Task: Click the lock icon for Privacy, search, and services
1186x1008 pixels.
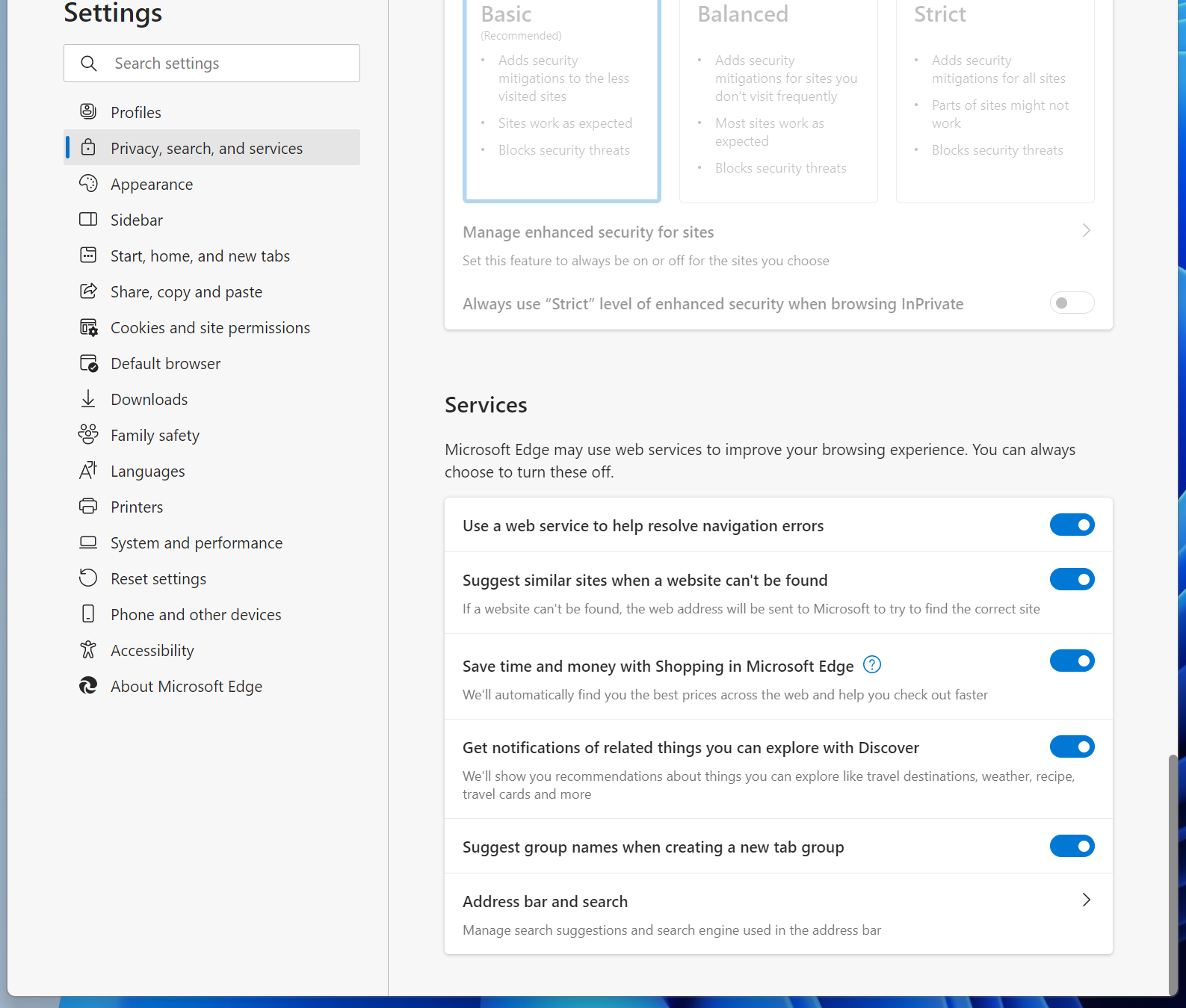Action: pyautogui.click(x=88, y=148)
